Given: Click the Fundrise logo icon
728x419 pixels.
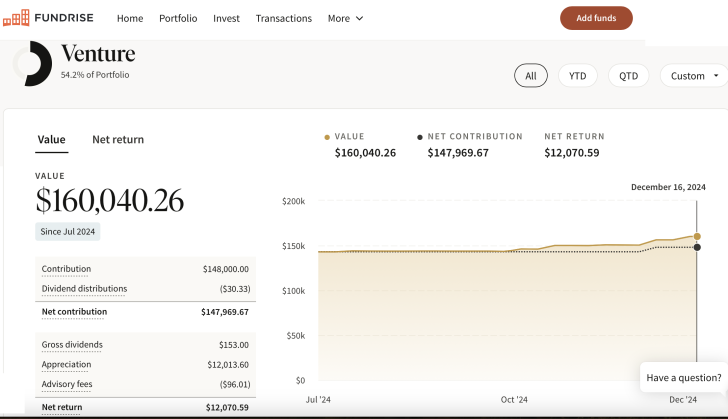Looking at the screenshot, I should tap(16, 18).
